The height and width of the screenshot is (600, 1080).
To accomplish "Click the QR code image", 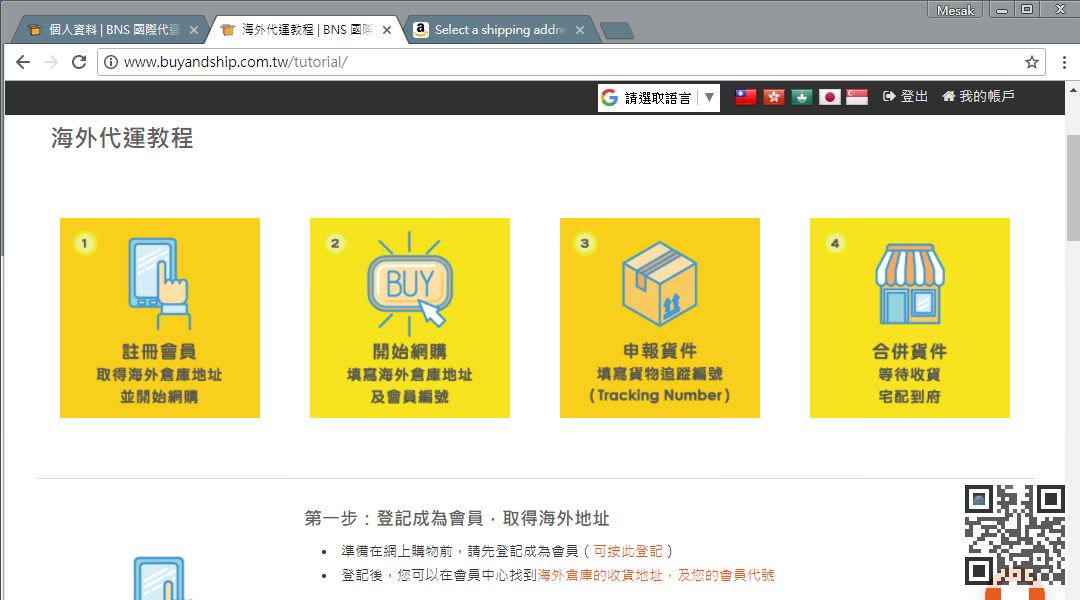I will 1014,535.
